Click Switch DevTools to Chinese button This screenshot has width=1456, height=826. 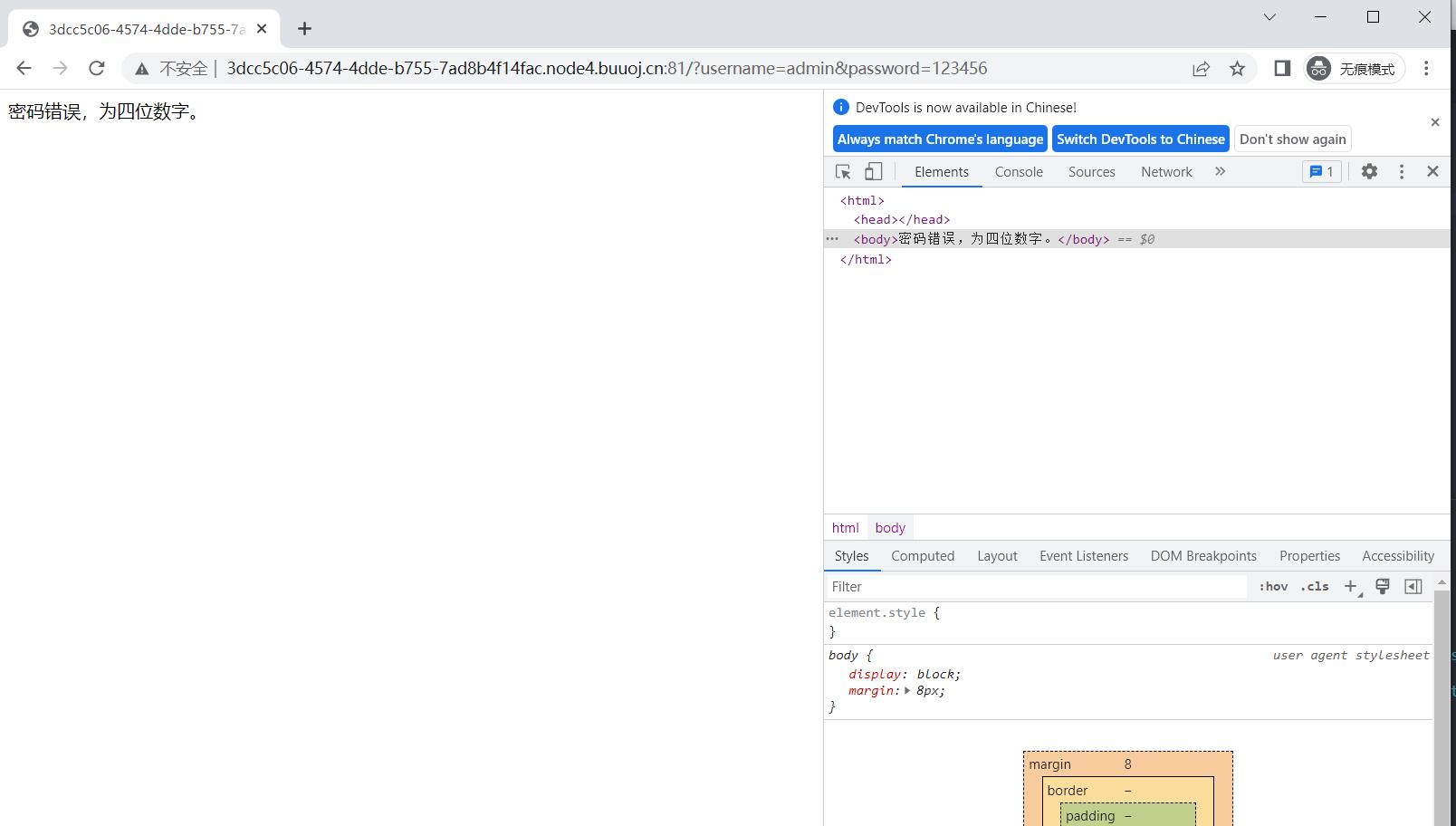coord(1140,139)
